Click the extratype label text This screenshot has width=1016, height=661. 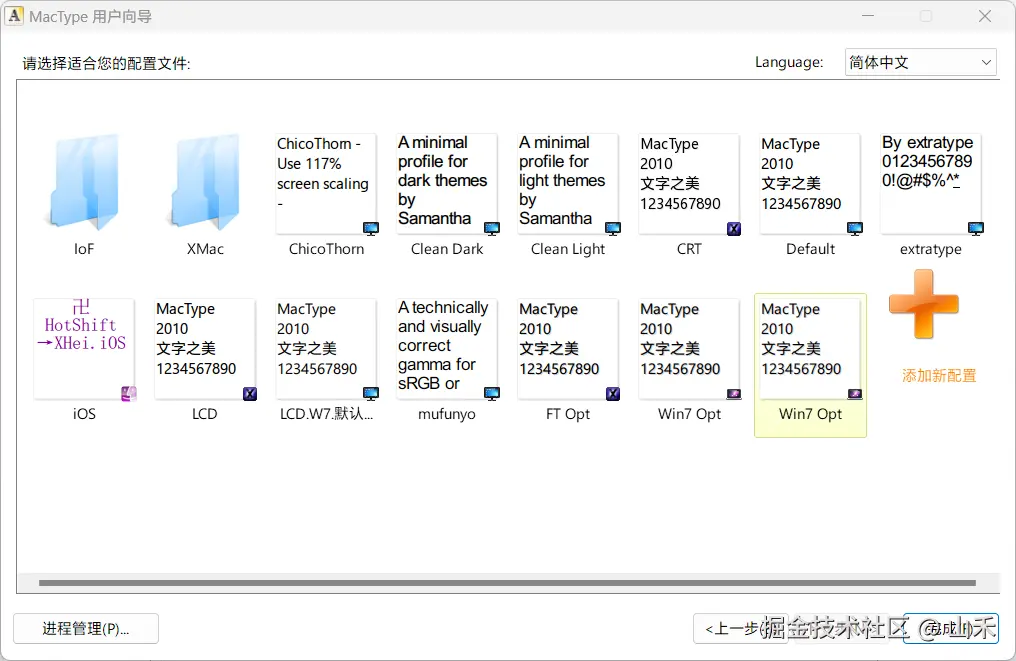[x=931, y=249]
